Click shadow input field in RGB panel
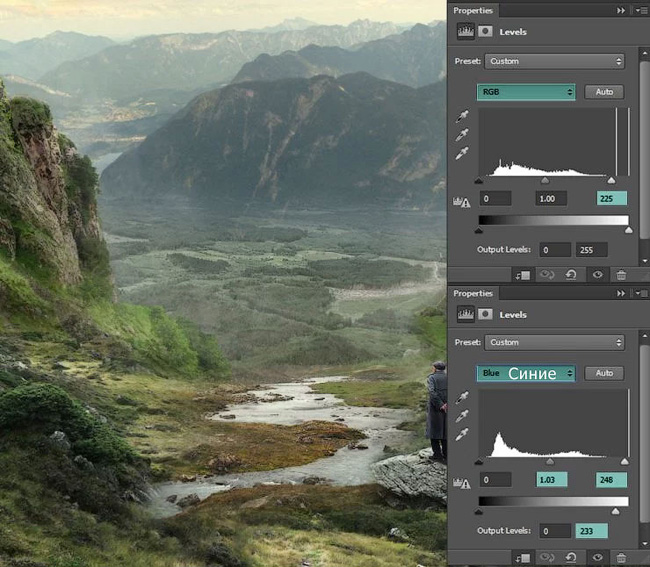Image resolution: width=650 pixels, height=567 pixels. tap(495, 199)
